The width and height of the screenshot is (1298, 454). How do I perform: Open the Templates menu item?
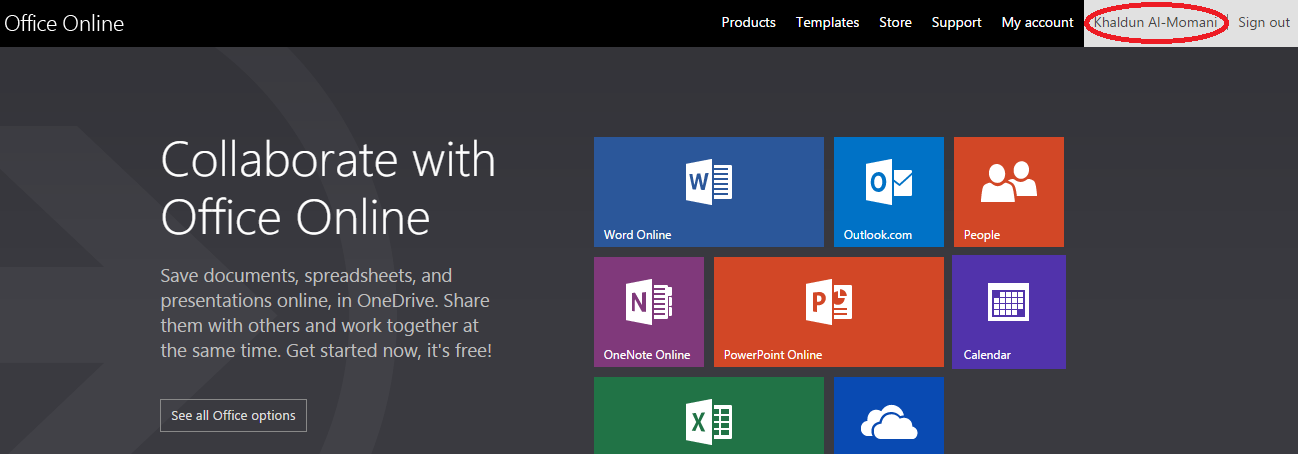[x=827, y=22]
